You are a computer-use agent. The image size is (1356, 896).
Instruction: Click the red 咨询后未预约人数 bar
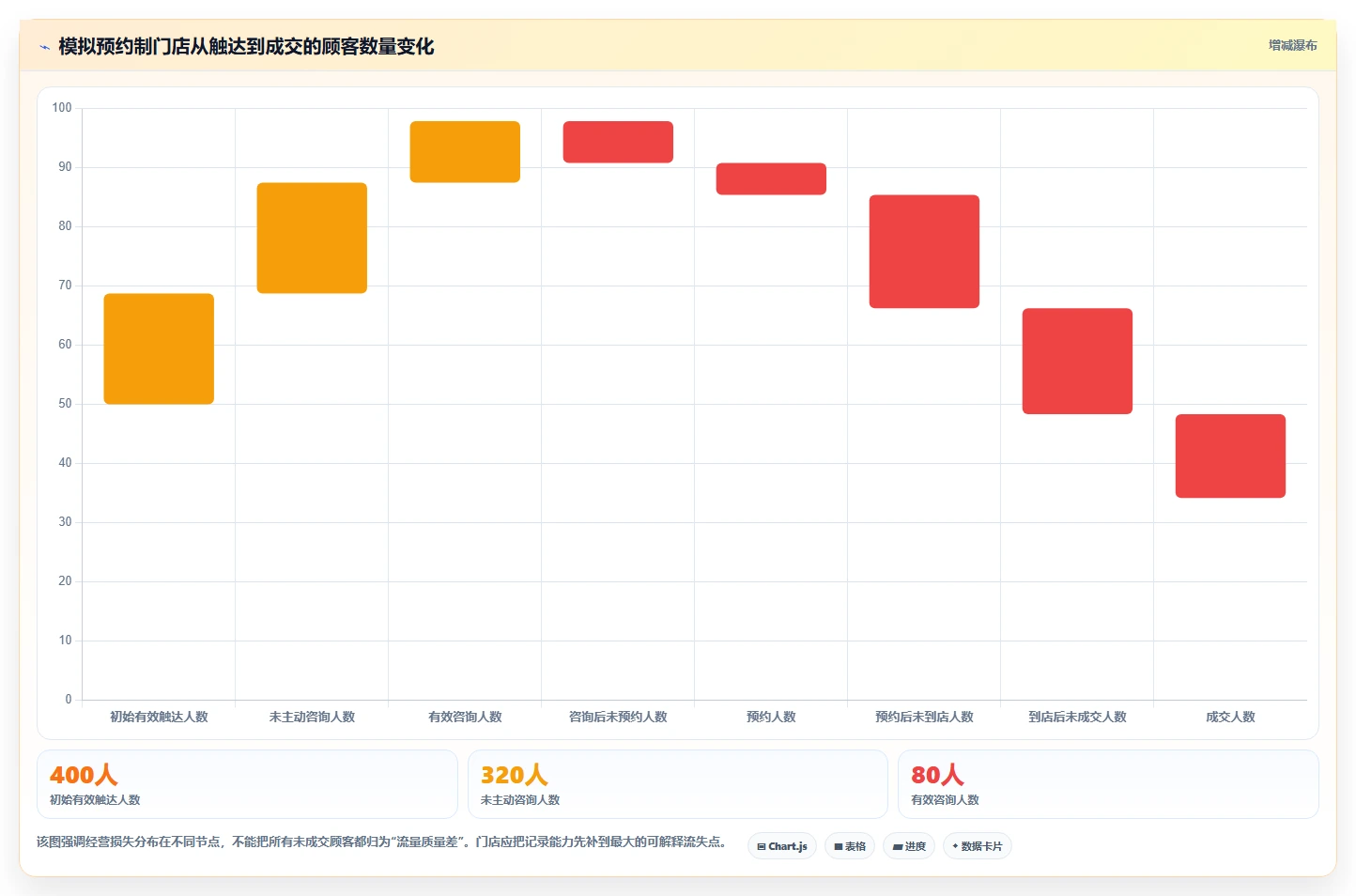[x=618, y=142]
